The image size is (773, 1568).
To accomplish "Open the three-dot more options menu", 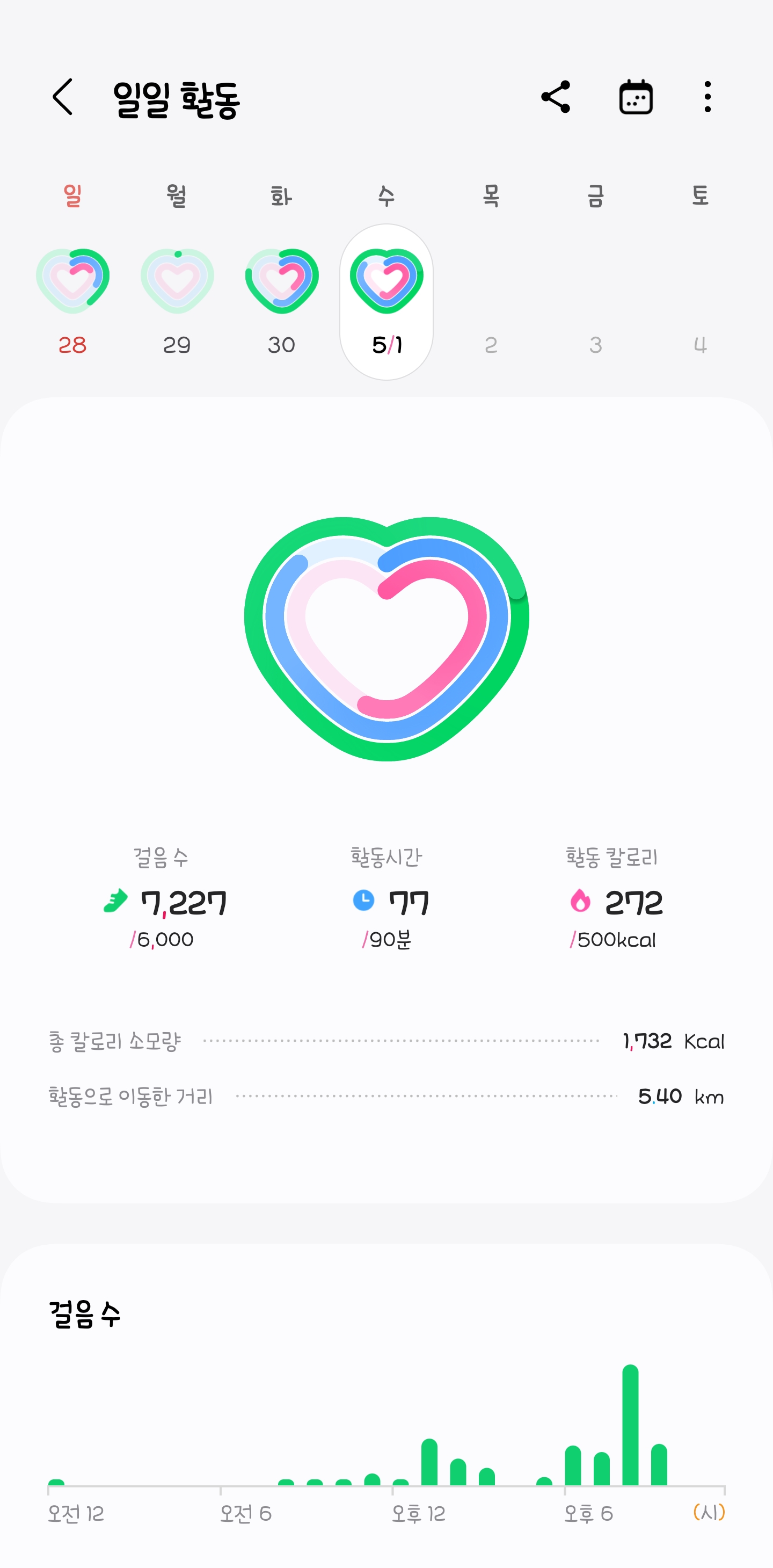I will coord(708,97).
